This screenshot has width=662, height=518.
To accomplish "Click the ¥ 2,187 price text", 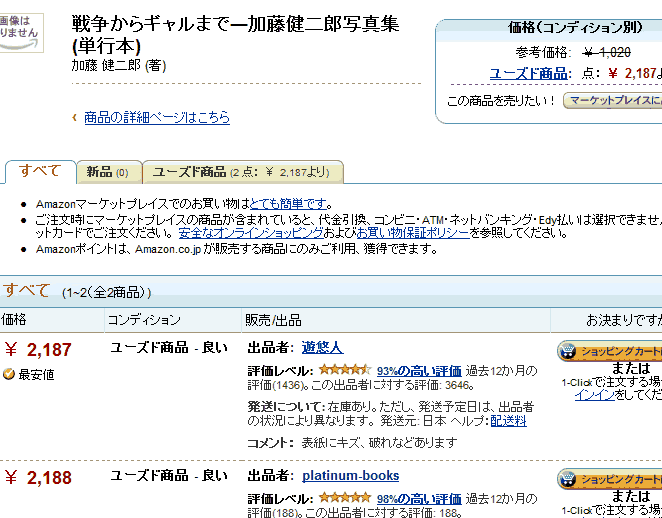I will (x=38, y=350).
